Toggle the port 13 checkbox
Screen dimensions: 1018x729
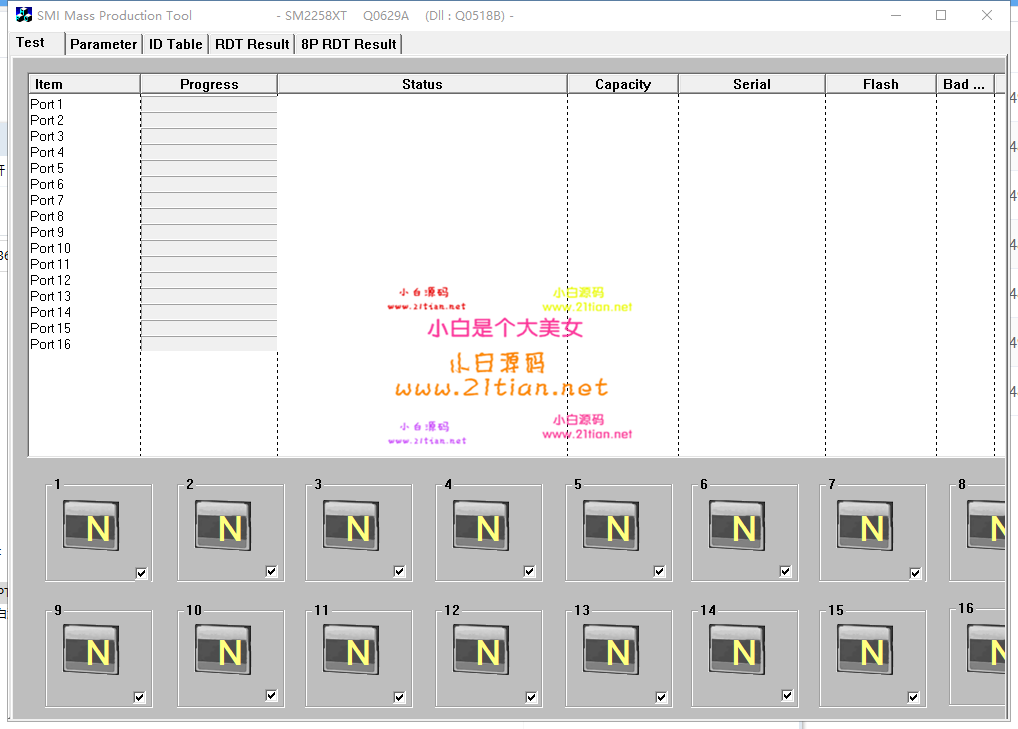coord(662,697)
